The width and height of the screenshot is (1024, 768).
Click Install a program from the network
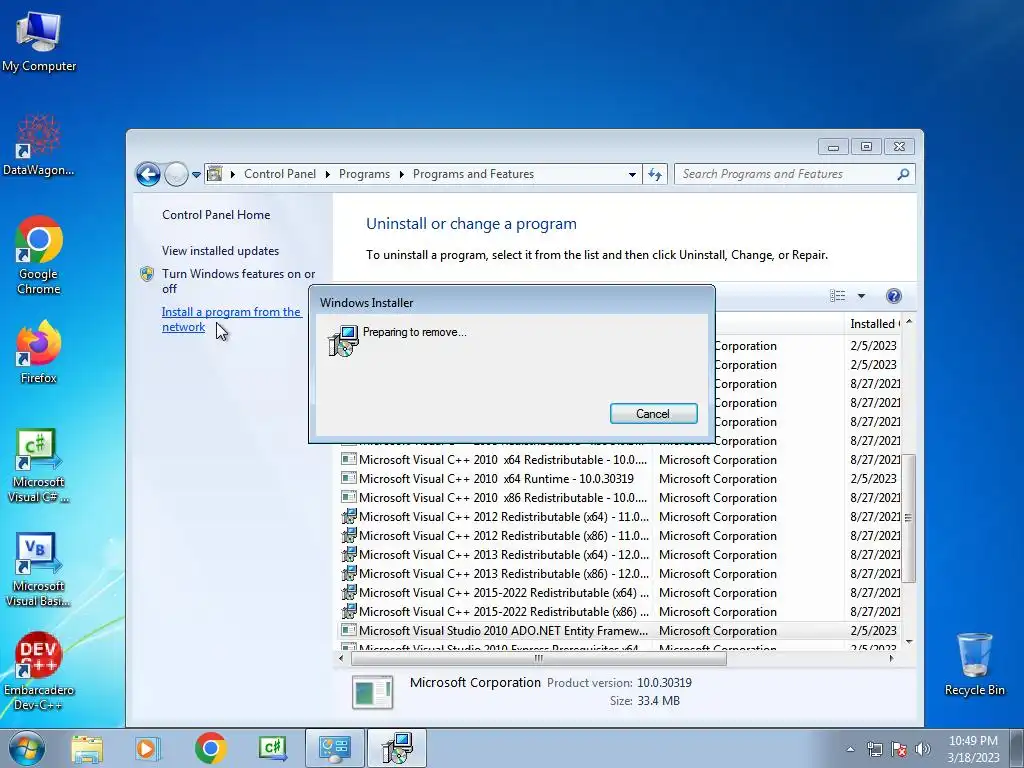tap(231, 319)
